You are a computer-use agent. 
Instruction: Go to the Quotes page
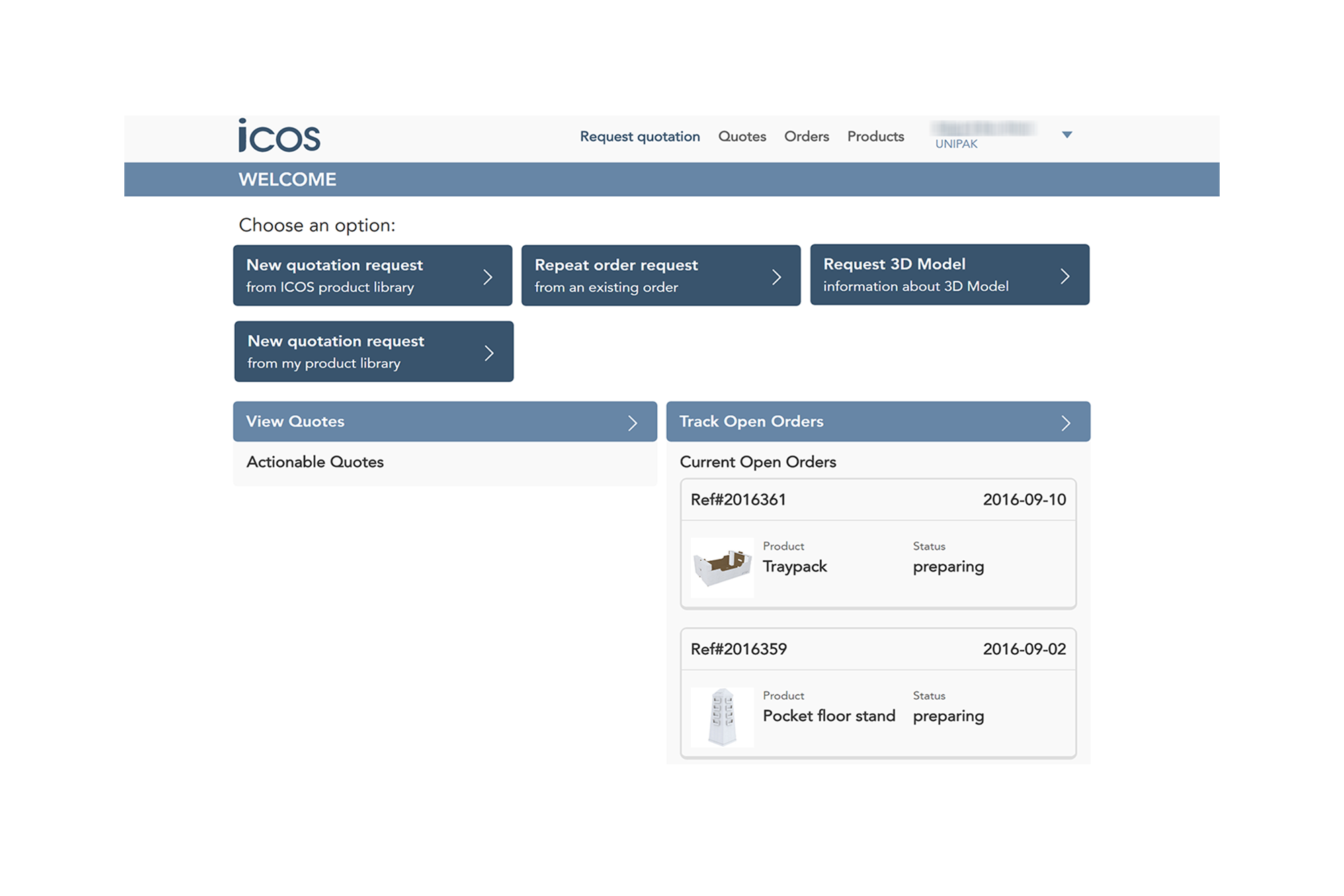[742, 136]
